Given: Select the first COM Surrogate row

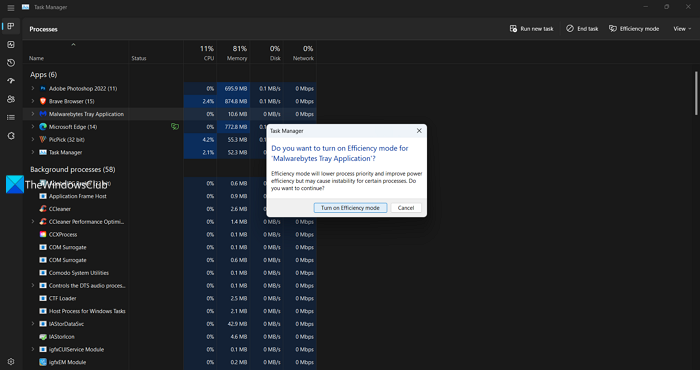Looking at the screenshot, I should [170, 247].
